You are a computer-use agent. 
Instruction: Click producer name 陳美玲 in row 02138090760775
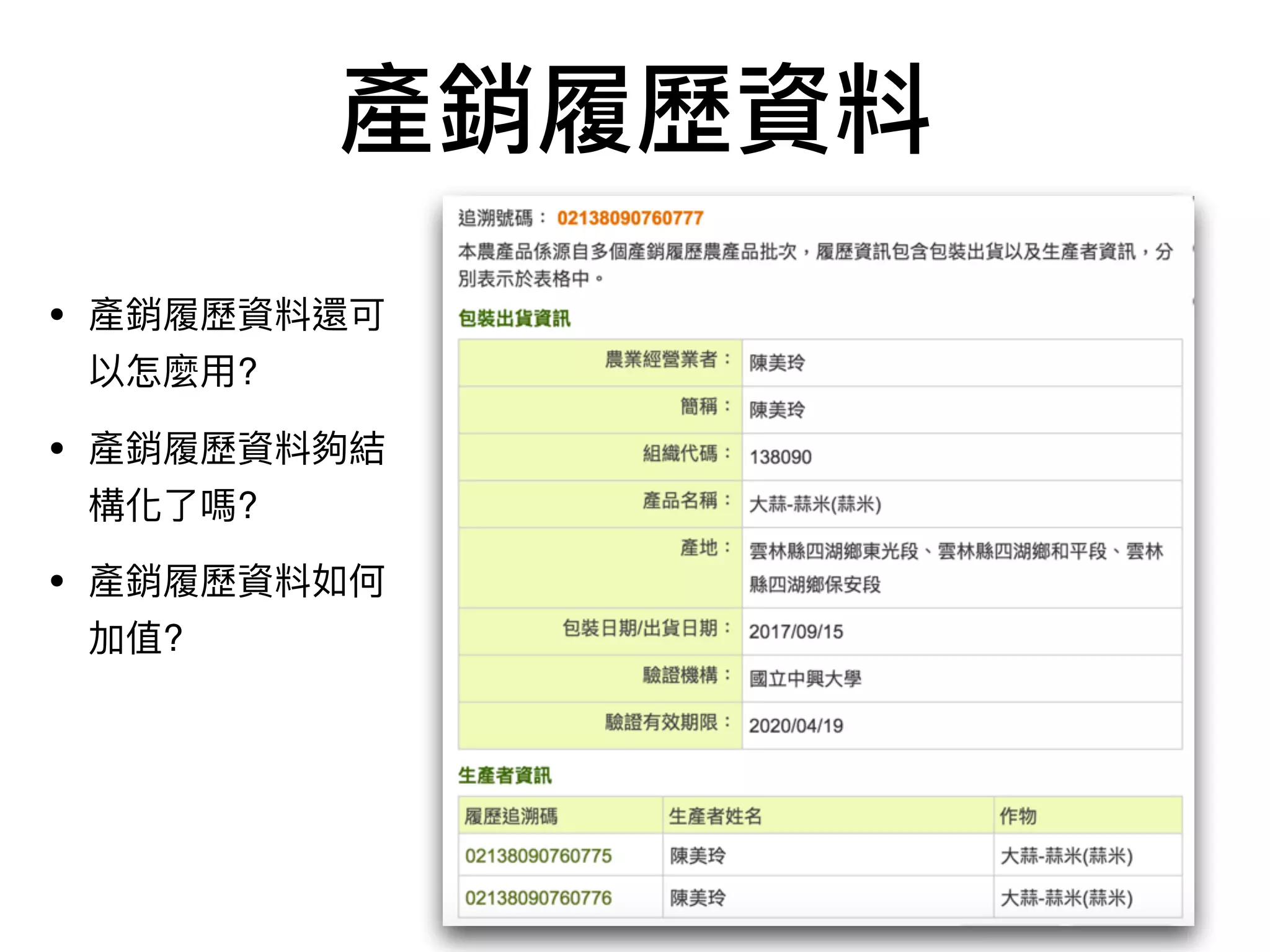point(698,856)
